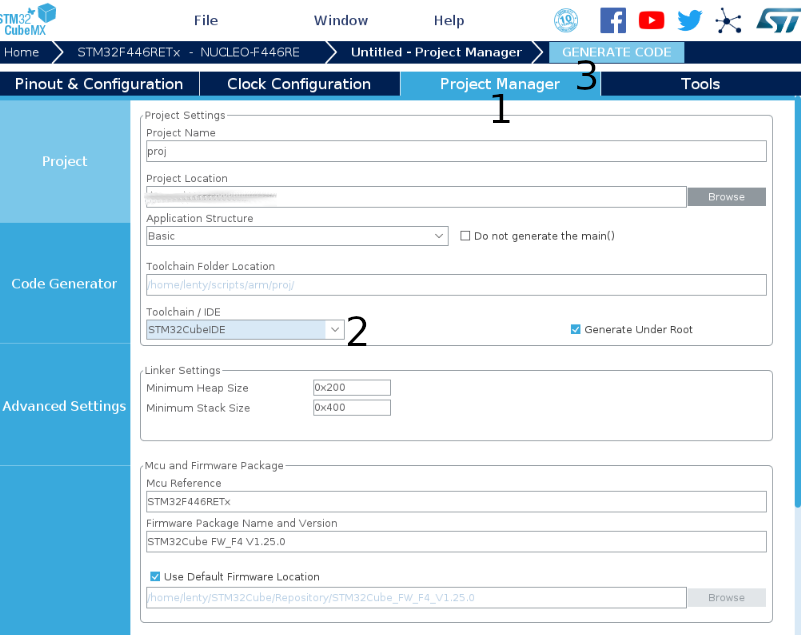This screenshot has height=635, width=801.
Task: Uncheck Use Default Firmware Location
Action: (155, 577)
